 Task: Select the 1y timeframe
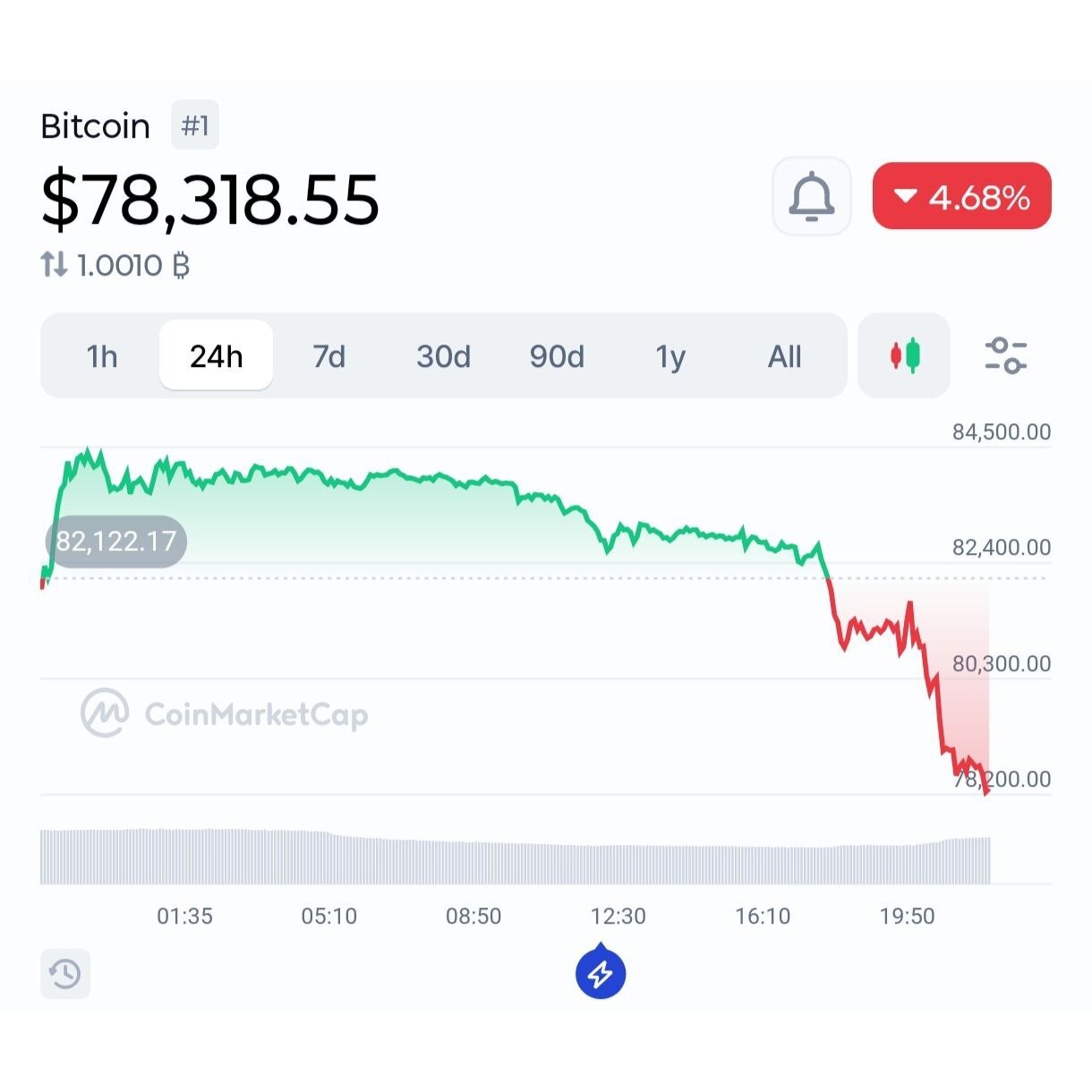coord(670,356)
